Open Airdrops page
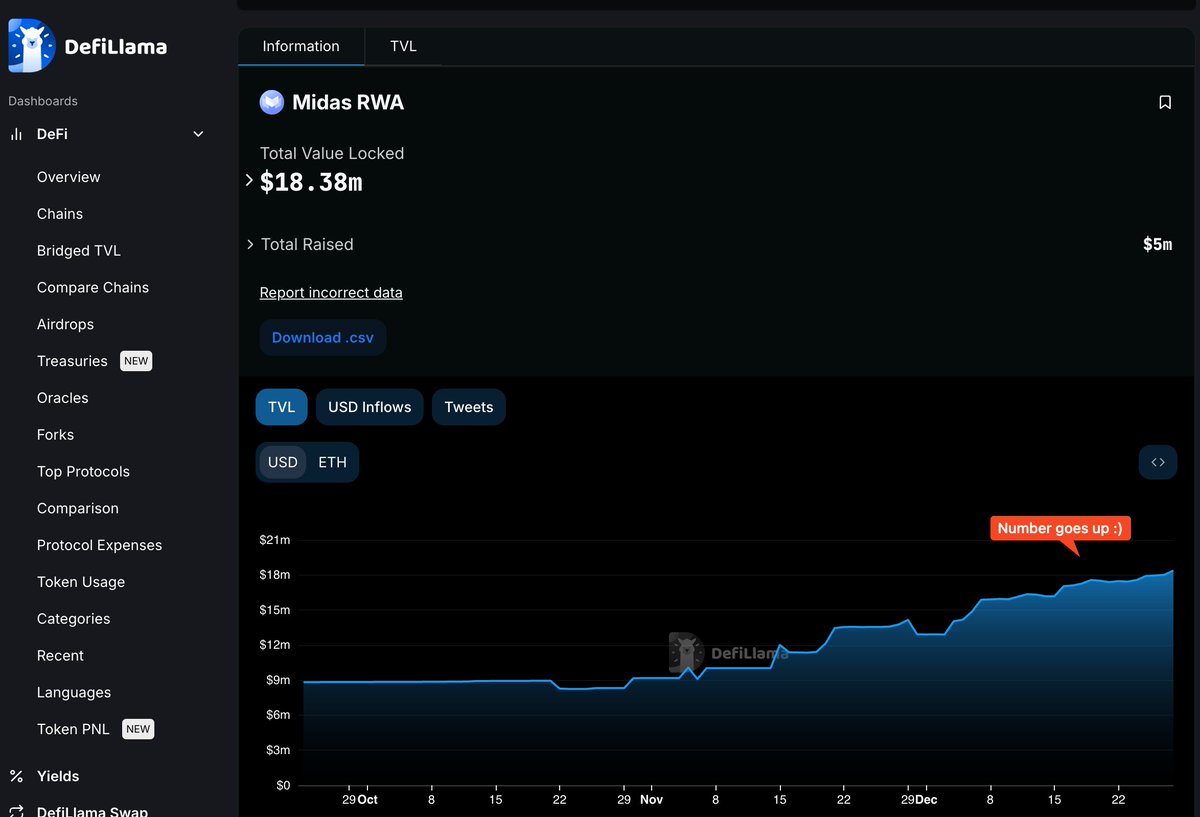The image size is (1200, 817). pyautogui.click(x=65, y=324)
